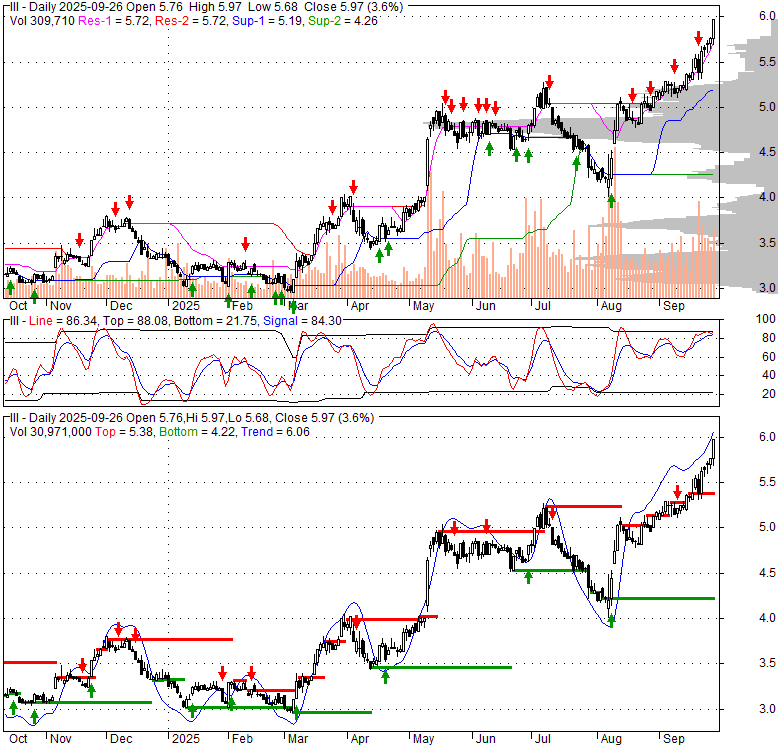Screen dimensions: 780x745
Task: Click the 'Sup-2 = 4.26' green legend label
Action: pyautogui.click(x=343, y=21)
